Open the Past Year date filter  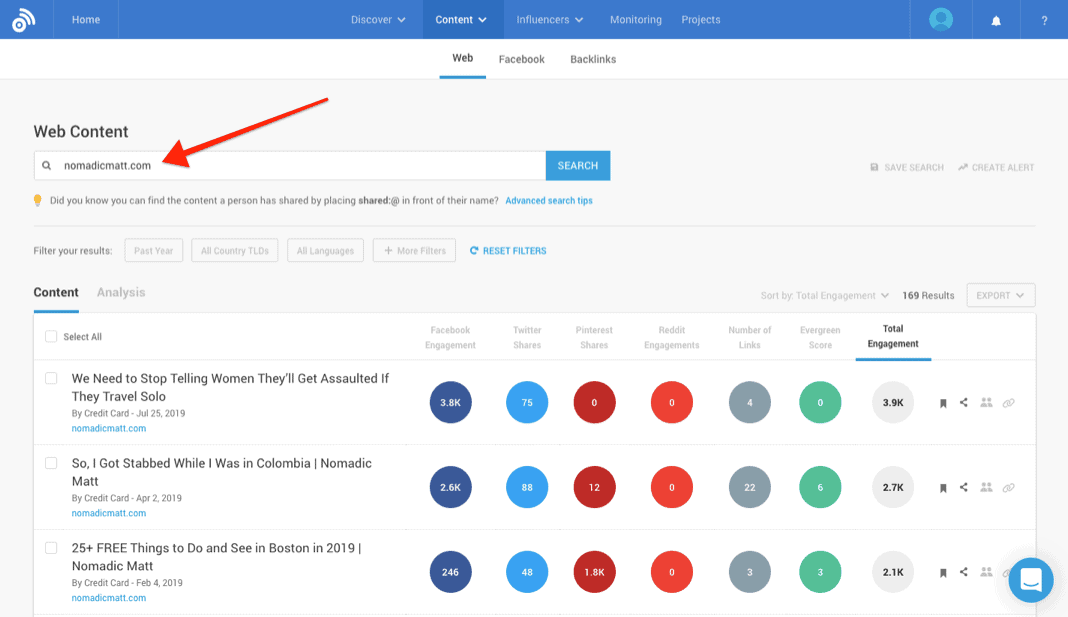click(x=153, y=251)
